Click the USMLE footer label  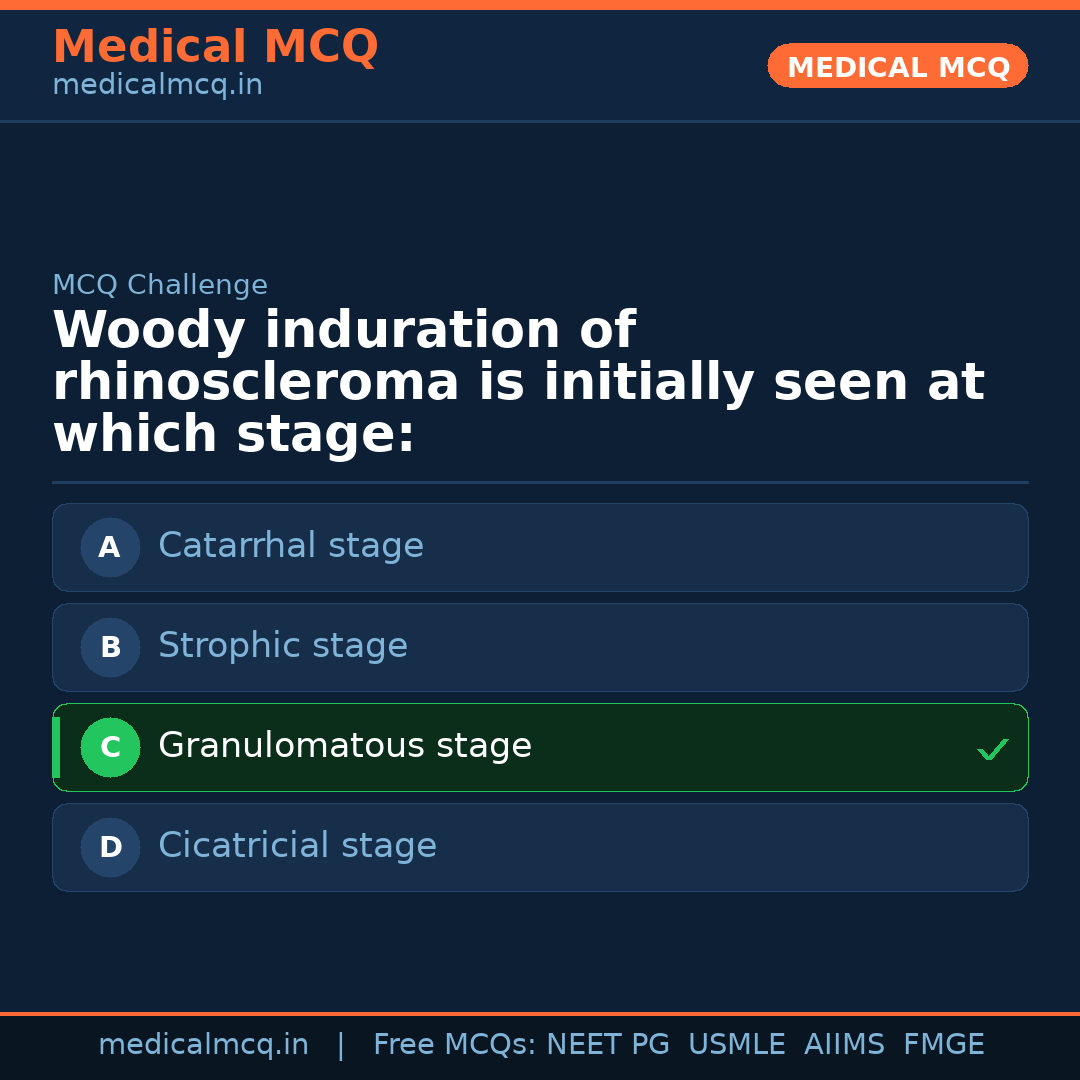[736, 1045]
